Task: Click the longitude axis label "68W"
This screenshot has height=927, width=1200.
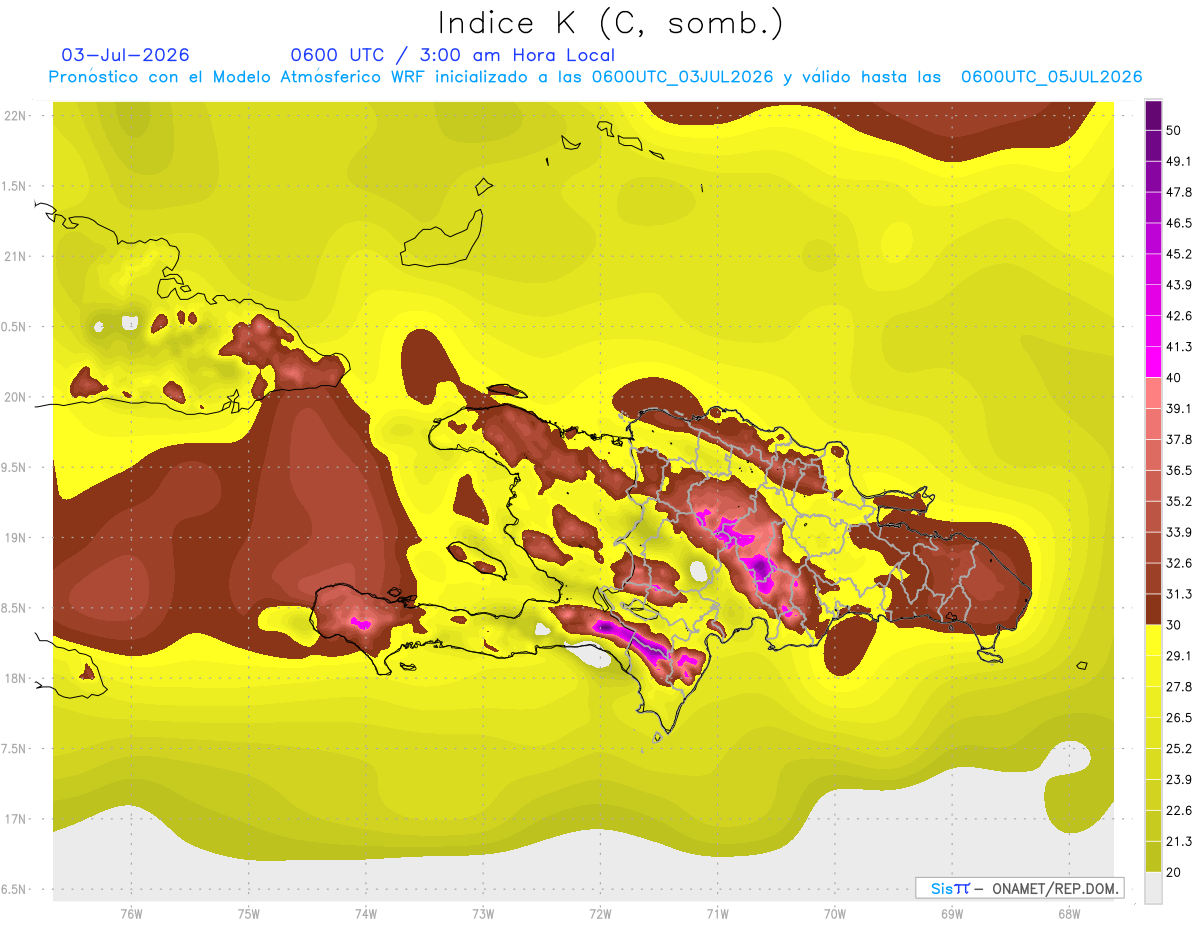Action: pyautogui.click(x=1069, y=914)
